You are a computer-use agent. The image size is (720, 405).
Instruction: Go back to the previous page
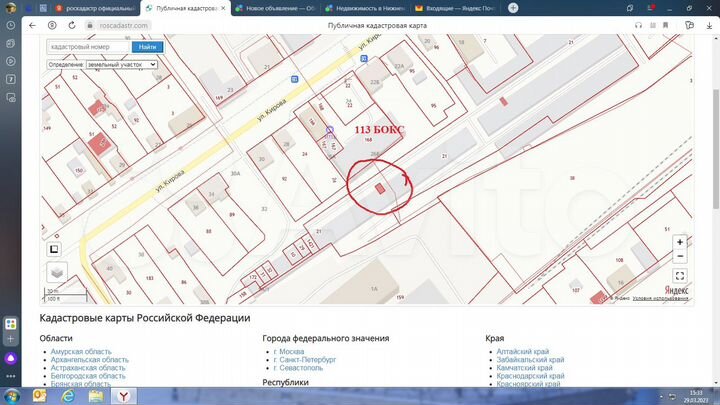click(x=32, y=25)
